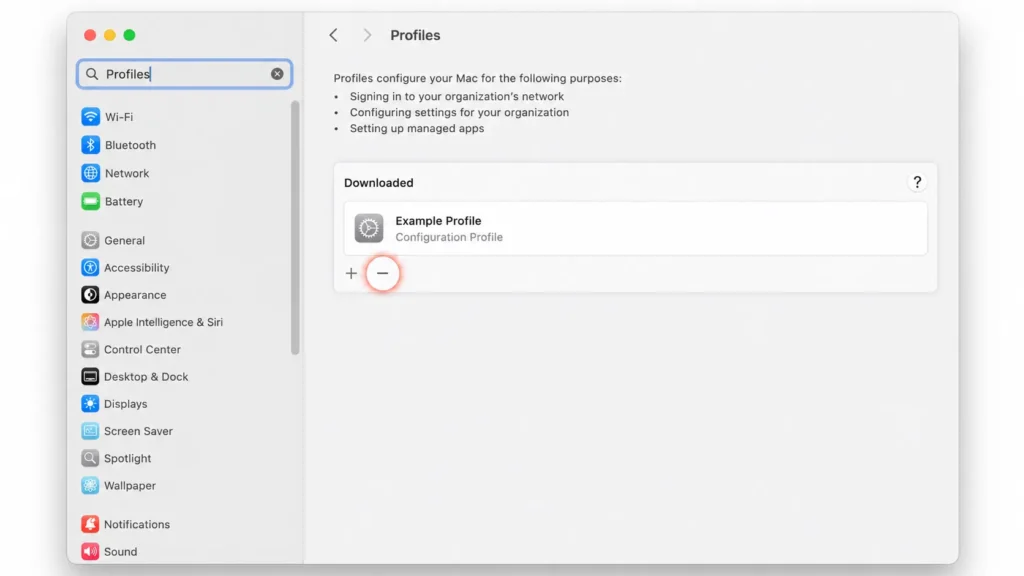Click the "Downloaded" section heading

pos(379,183)
